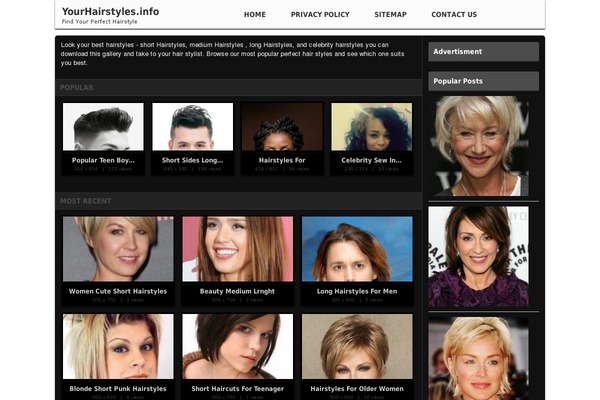Click 'Women Cute Short Hairstyles' title
Image resolution: width=600 pixels, height=400 pixels.
(x=118, y=291)
